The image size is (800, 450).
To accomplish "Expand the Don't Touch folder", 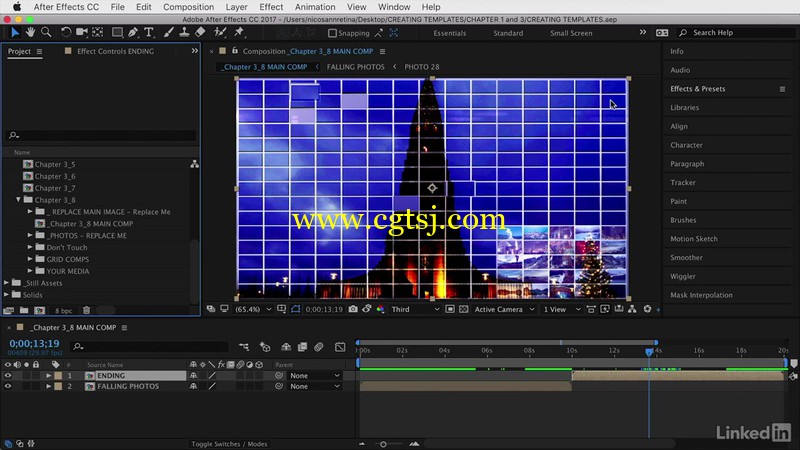I will point(30,247).
